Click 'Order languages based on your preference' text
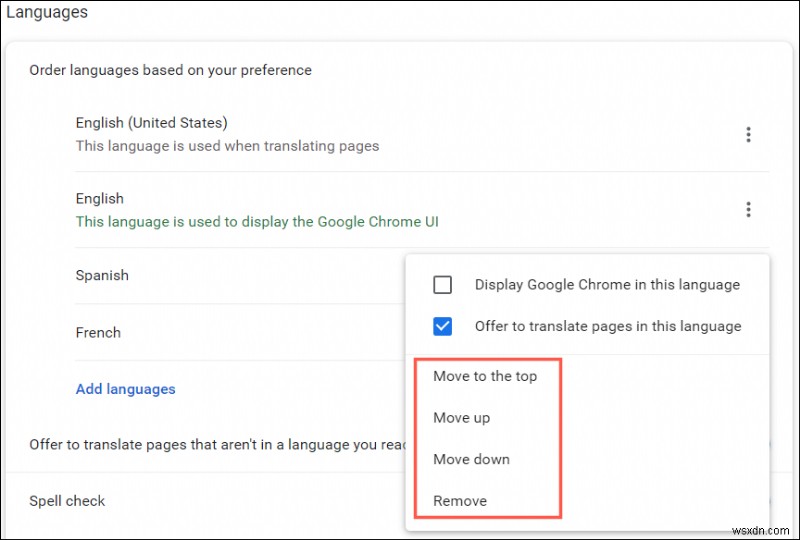 click(x=170, y=70)
